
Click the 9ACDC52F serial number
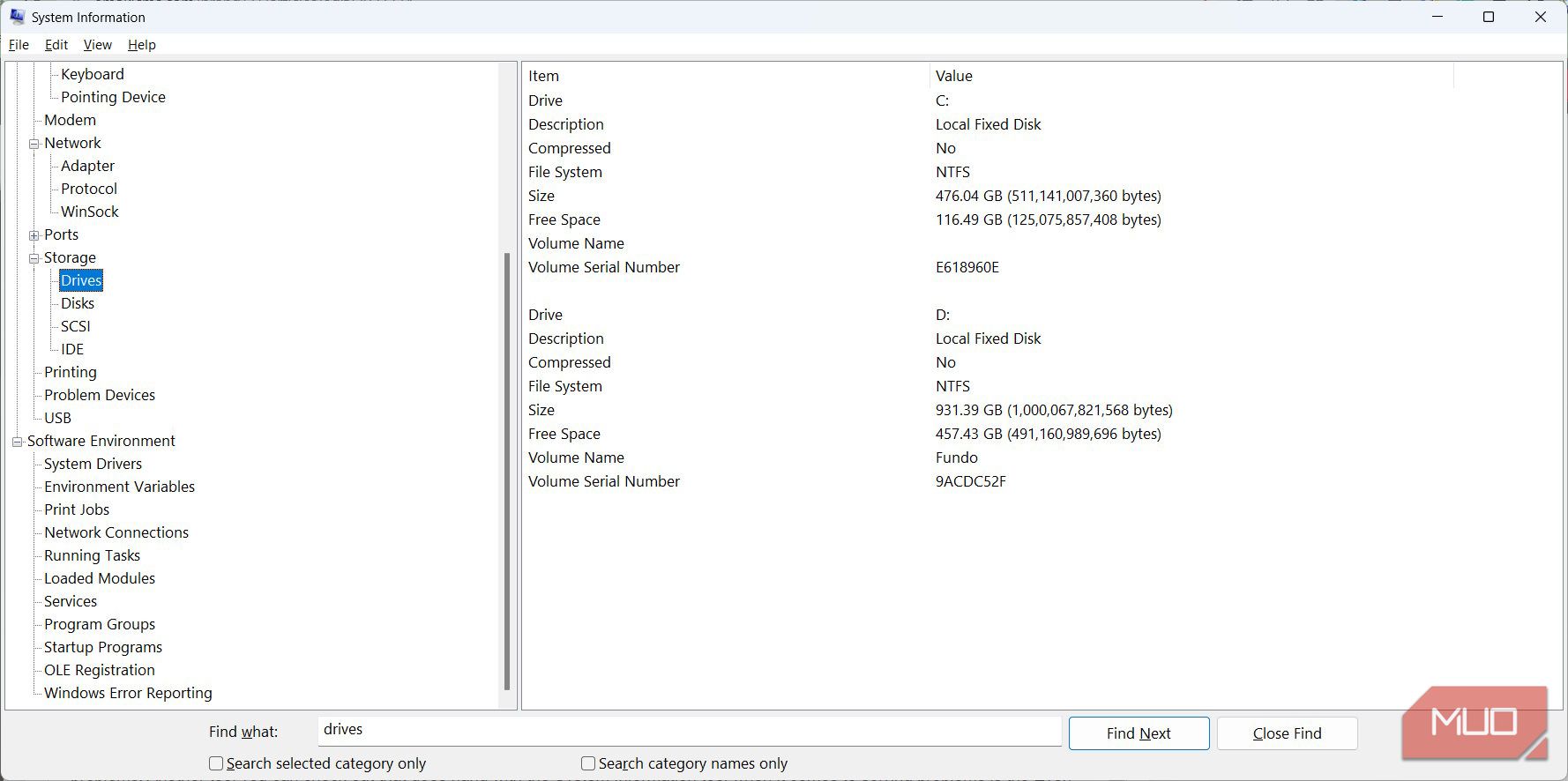coord(970,481)
